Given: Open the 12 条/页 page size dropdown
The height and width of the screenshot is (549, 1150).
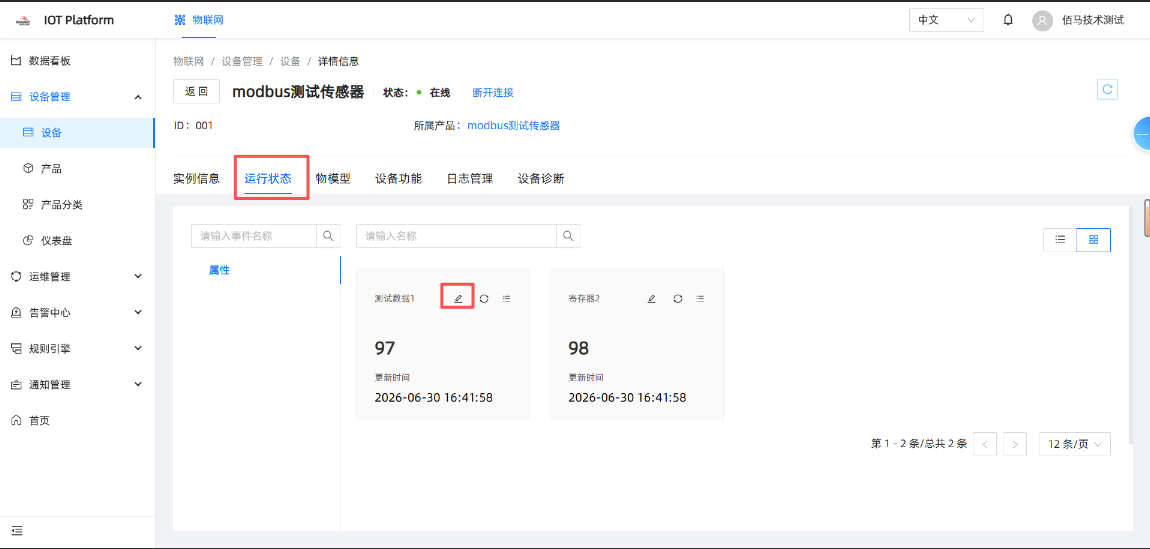Looking at the screenshot, I should pyautogui.click(x=1074, y=444).
